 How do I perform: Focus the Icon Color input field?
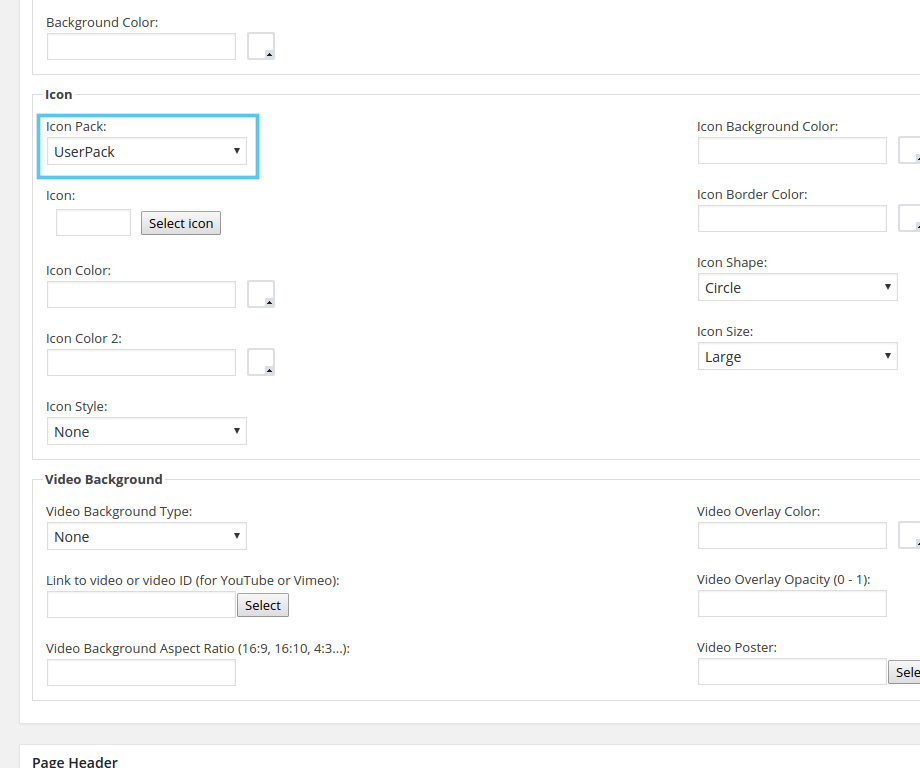(x=141, y=294)
